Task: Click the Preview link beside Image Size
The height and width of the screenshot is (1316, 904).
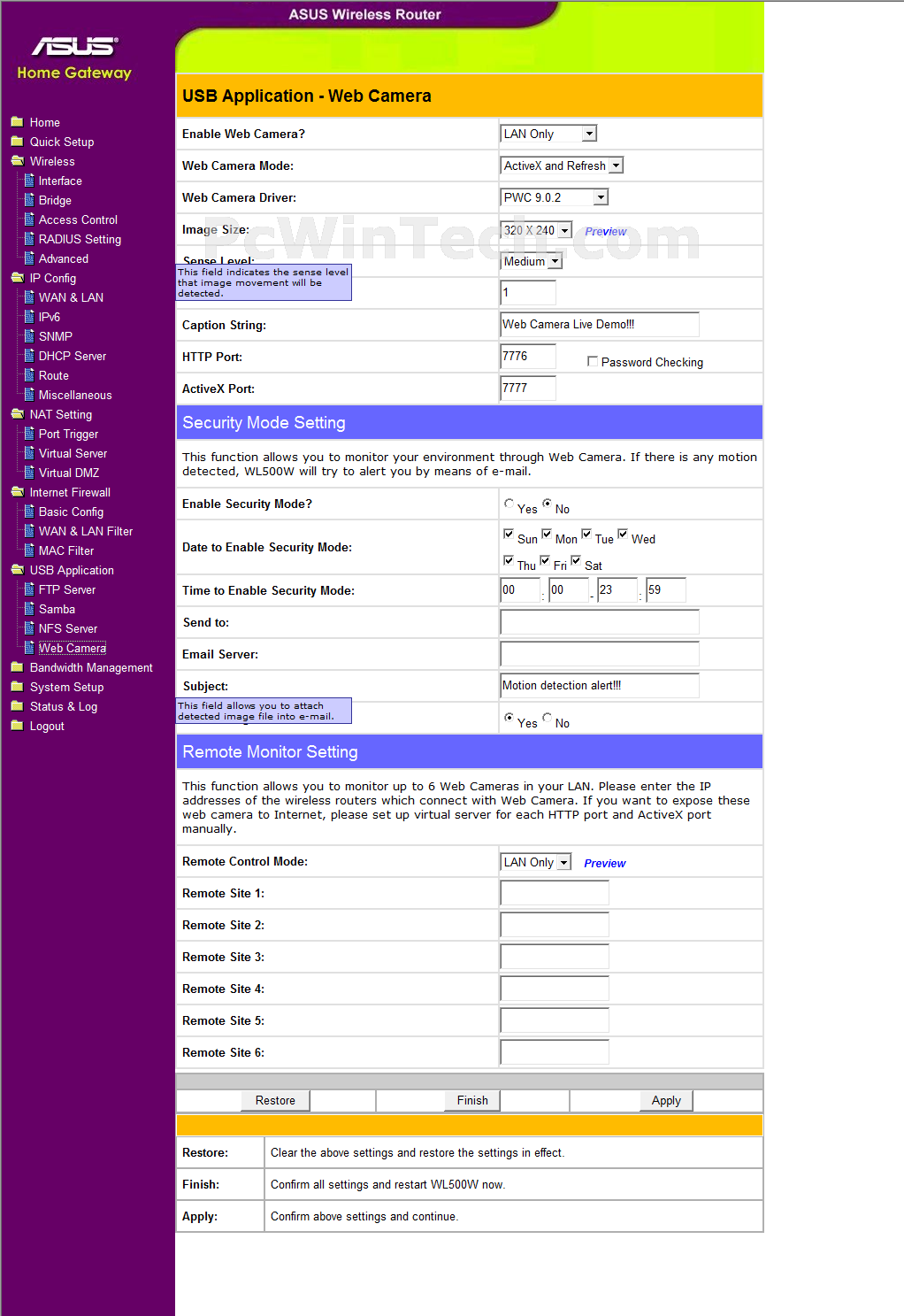Action: point(605,231)
